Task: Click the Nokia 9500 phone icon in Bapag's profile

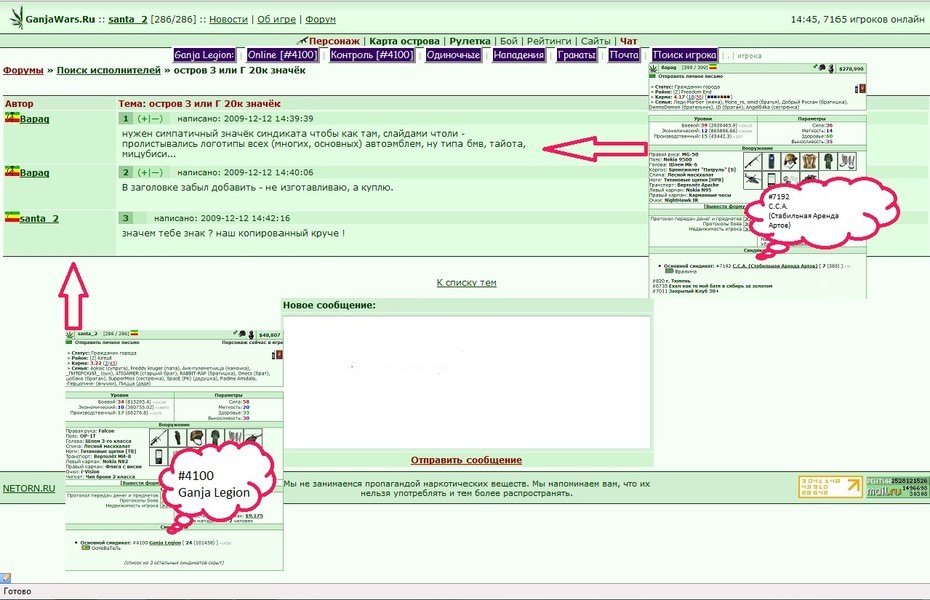Action: click(770, 161)
